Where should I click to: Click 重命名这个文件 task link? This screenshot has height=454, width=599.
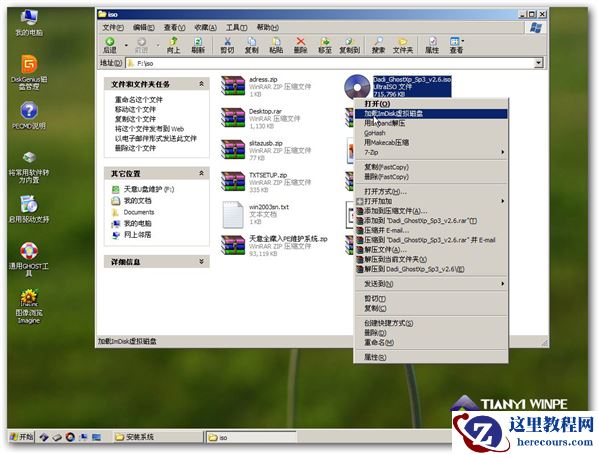click(139, 100)
